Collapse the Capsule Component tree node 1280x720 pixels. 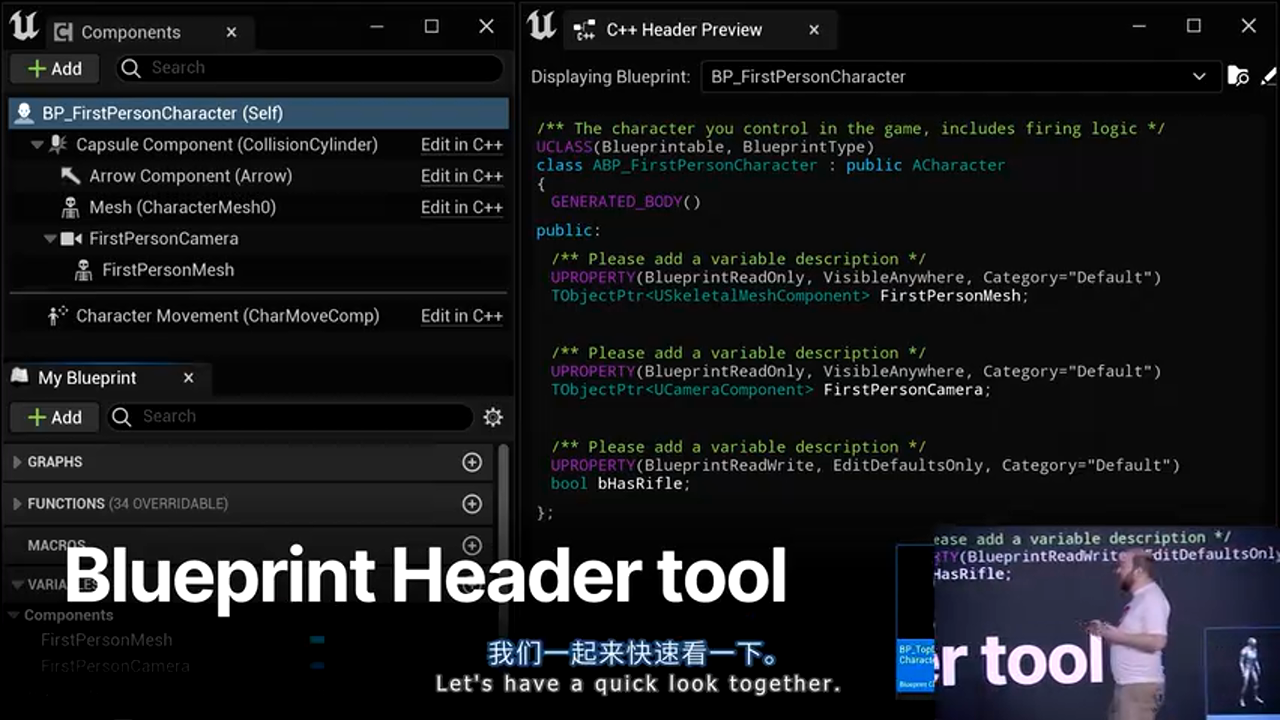tap(37, 145)
